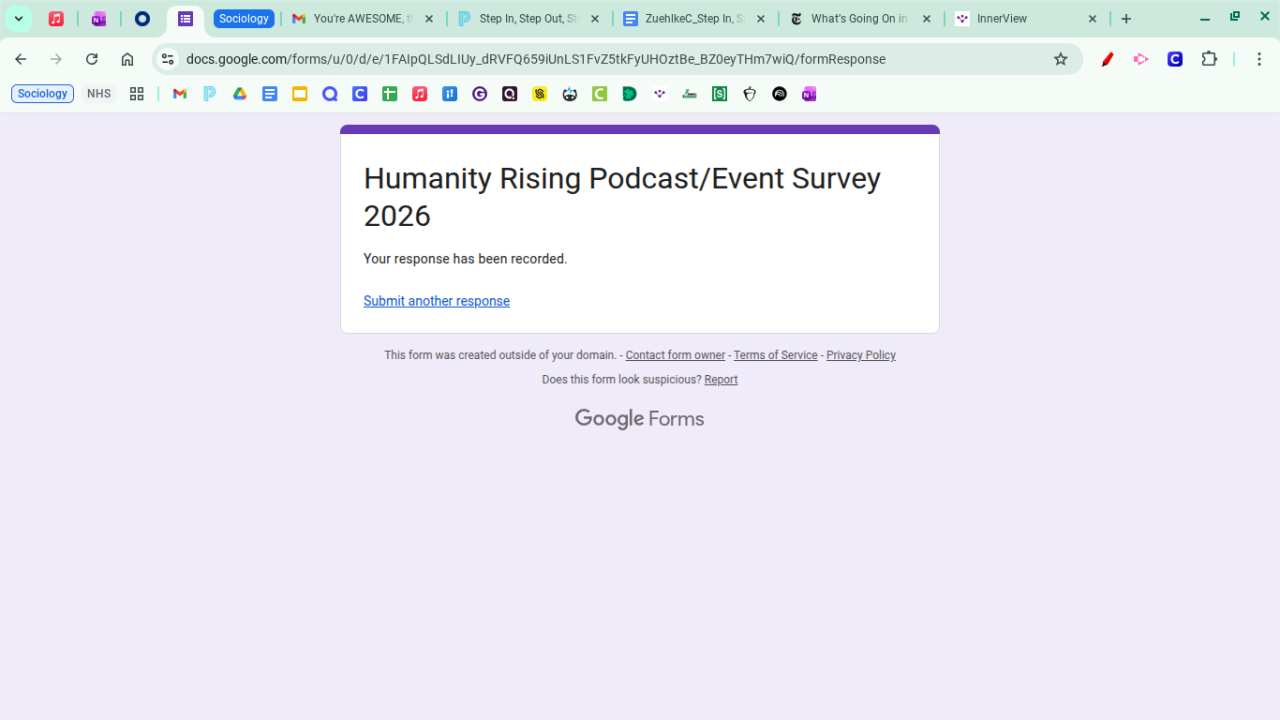Open the Google Drive bookmark

(240, 94)
